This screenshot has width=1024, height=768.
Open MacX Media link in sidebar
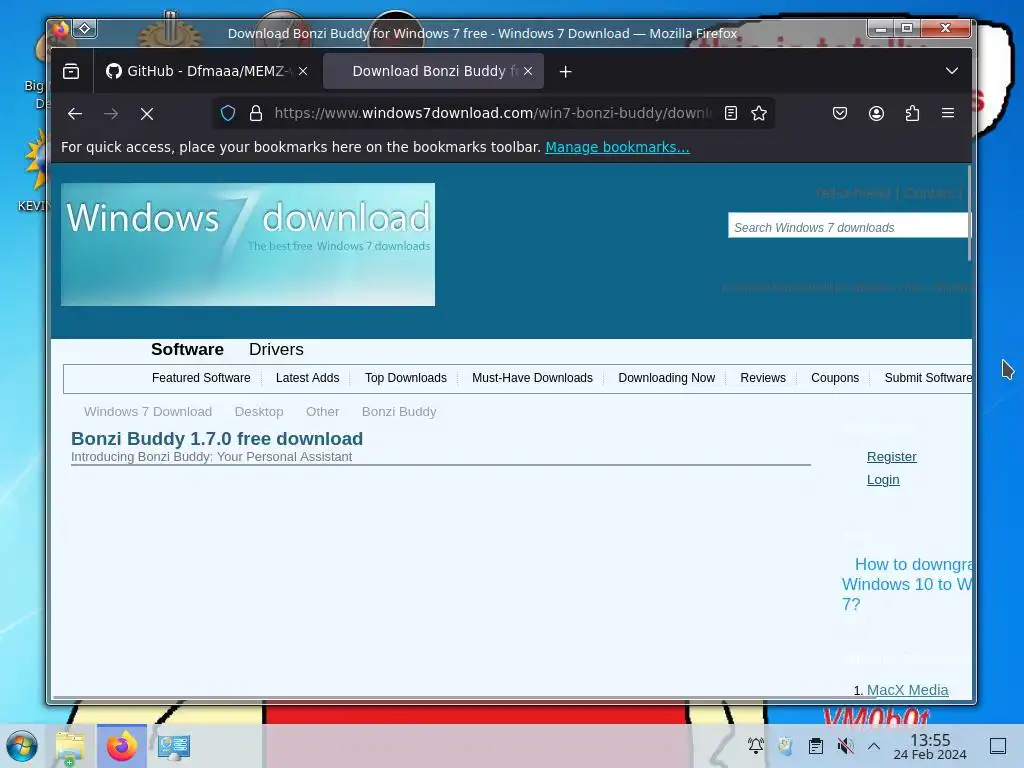[x=907, y=690]
